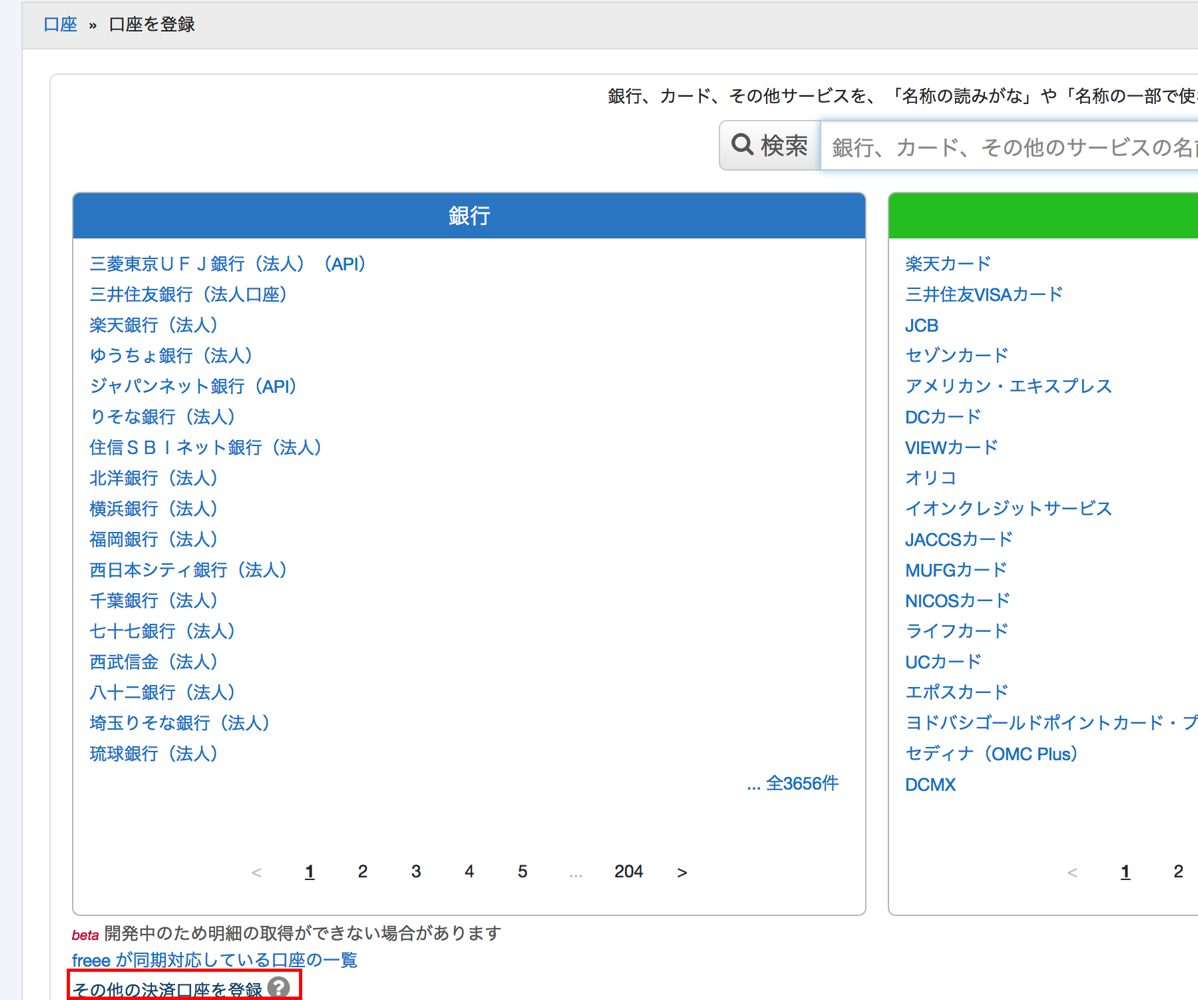Click card list current page 1

(1125, 872)
